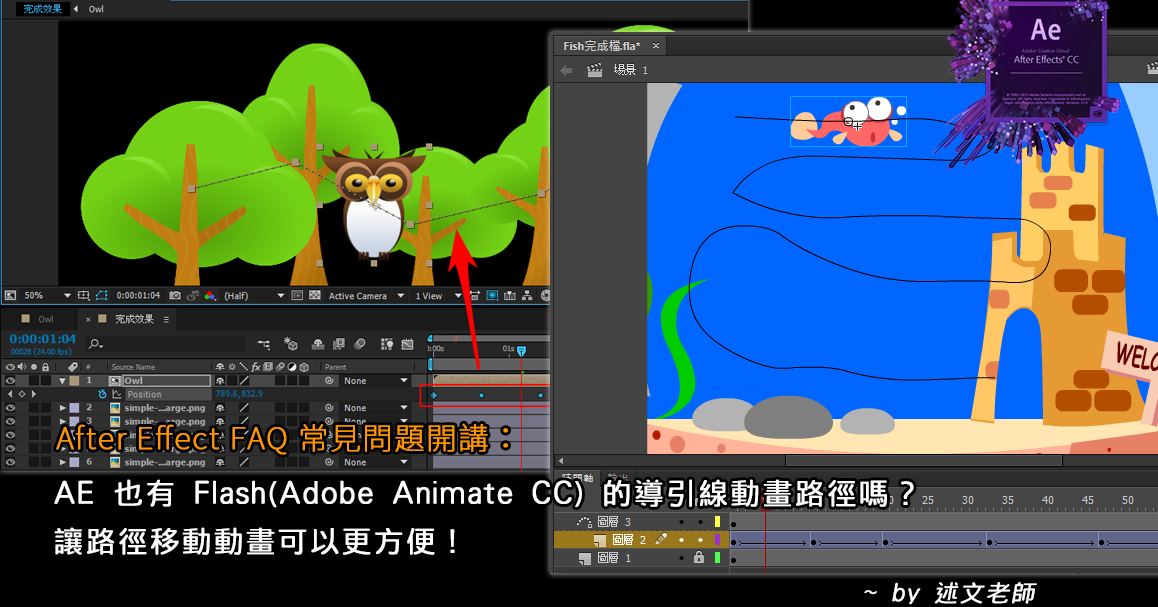Click the AE timeline layer search field
This screenshot has height=607, width=1158.
click(165, 343)
